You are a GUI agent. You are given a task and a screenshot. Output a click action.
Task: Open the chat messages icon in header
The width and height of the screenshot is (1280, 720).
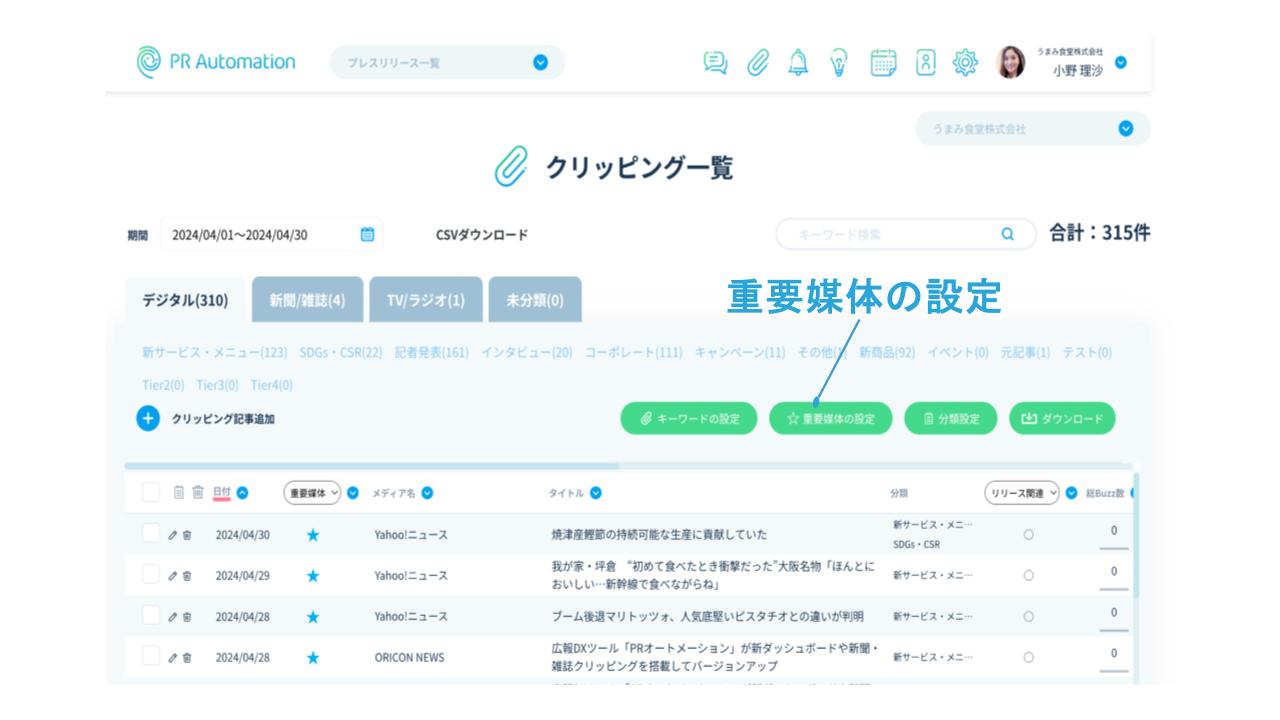tap(715, 62)
